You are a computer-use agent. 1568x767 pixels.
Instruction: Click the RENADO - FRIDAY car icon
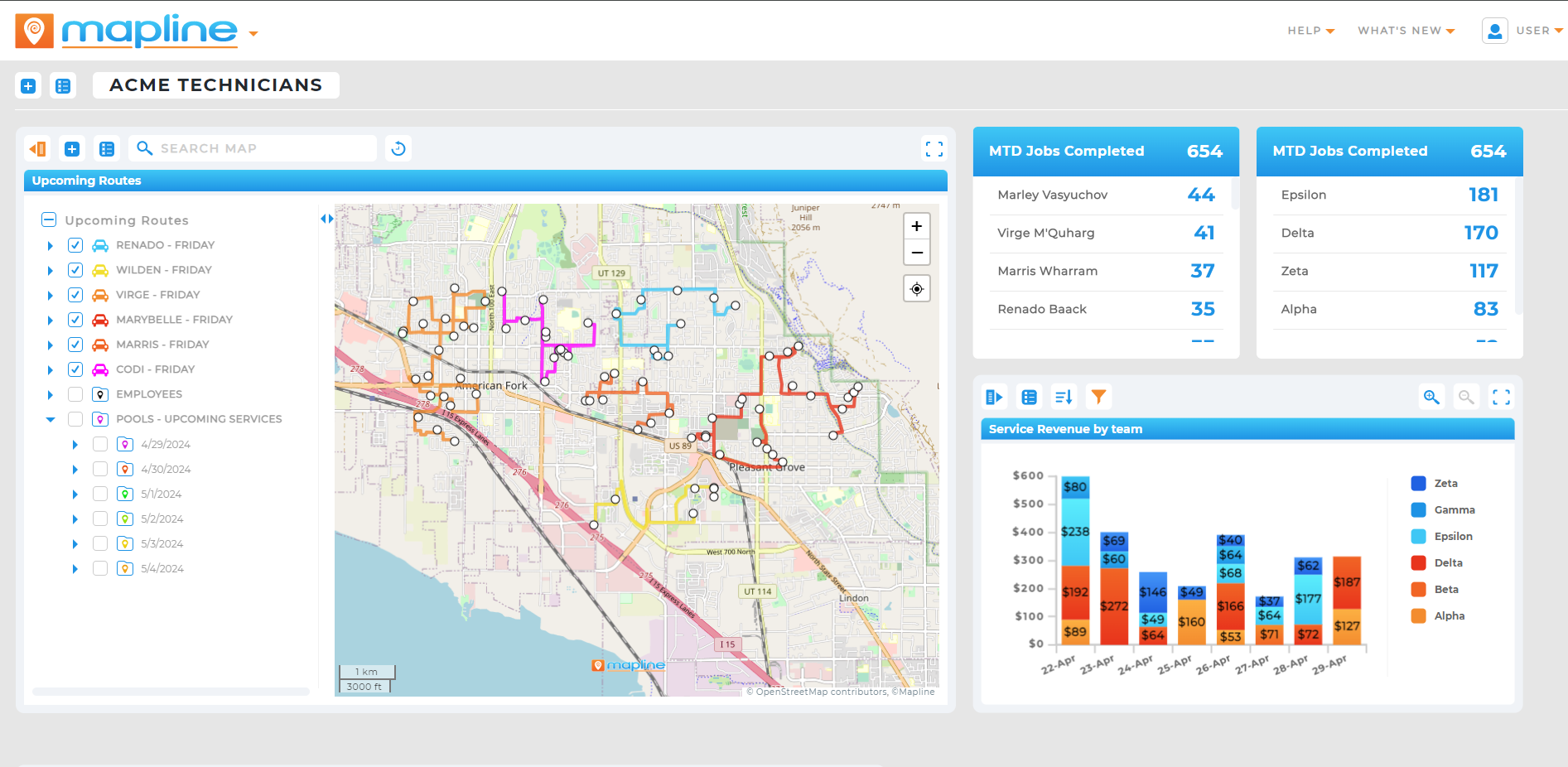point(100,245)
